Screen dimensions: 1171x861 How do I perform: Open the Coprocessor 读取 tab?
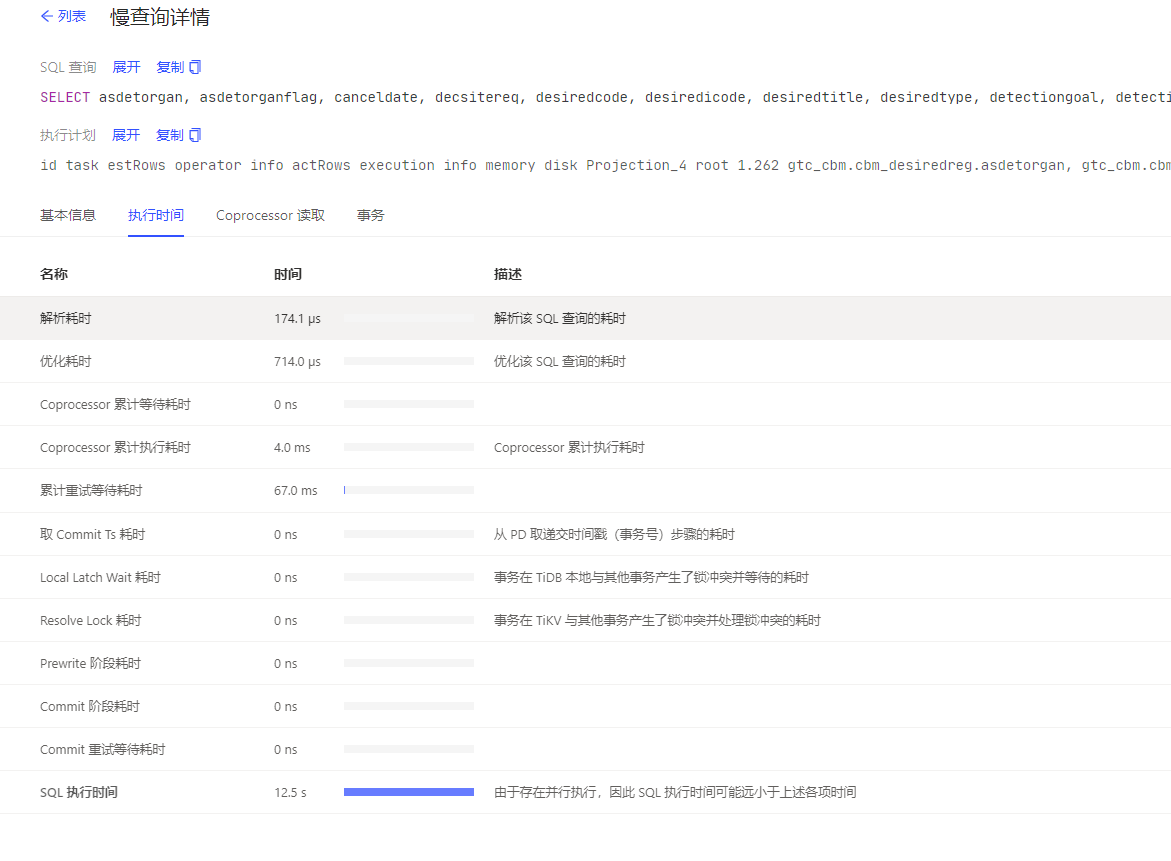coord(270,215)
